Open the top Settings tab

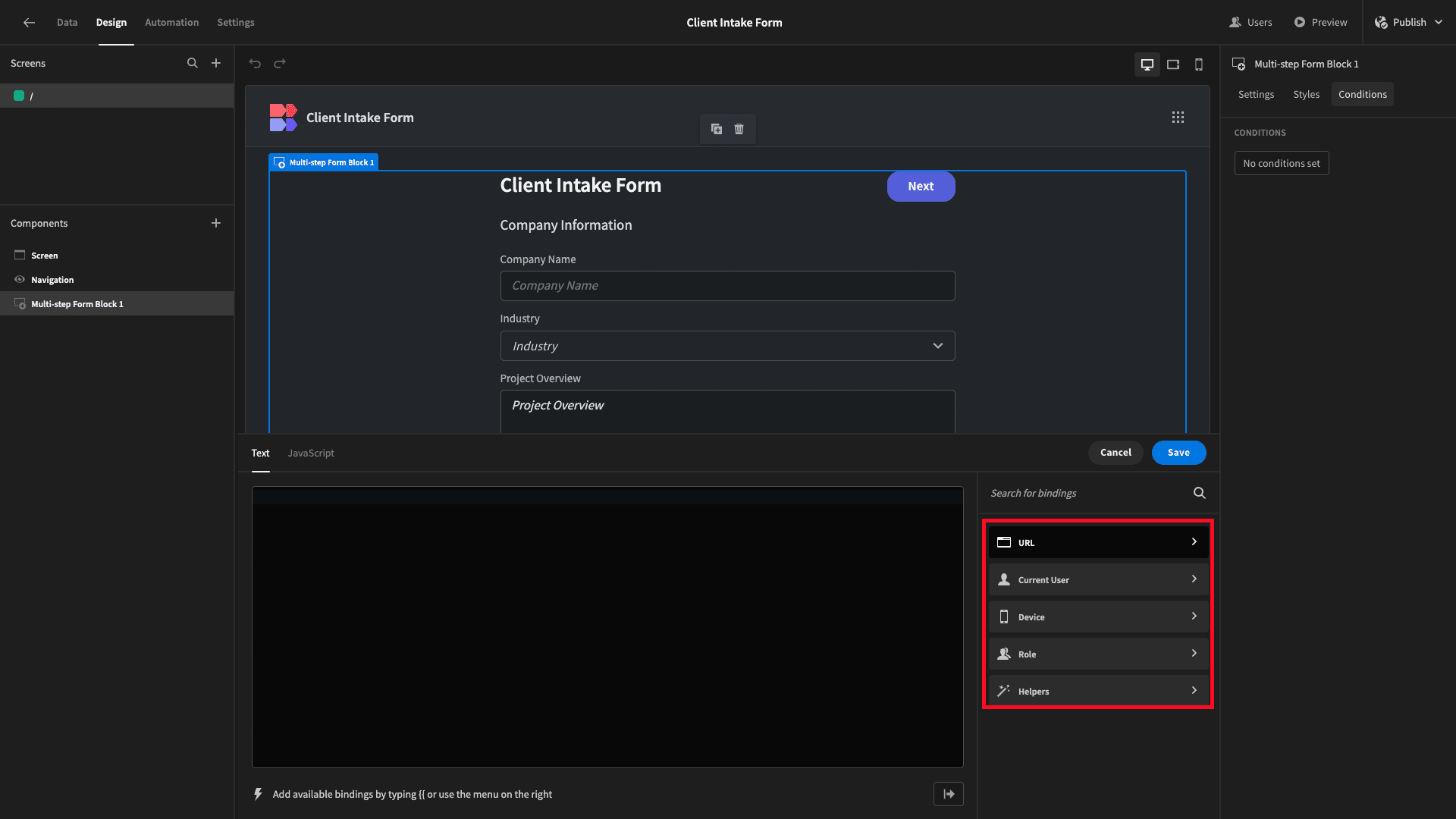pyautogui.click(x=236, y=23)
